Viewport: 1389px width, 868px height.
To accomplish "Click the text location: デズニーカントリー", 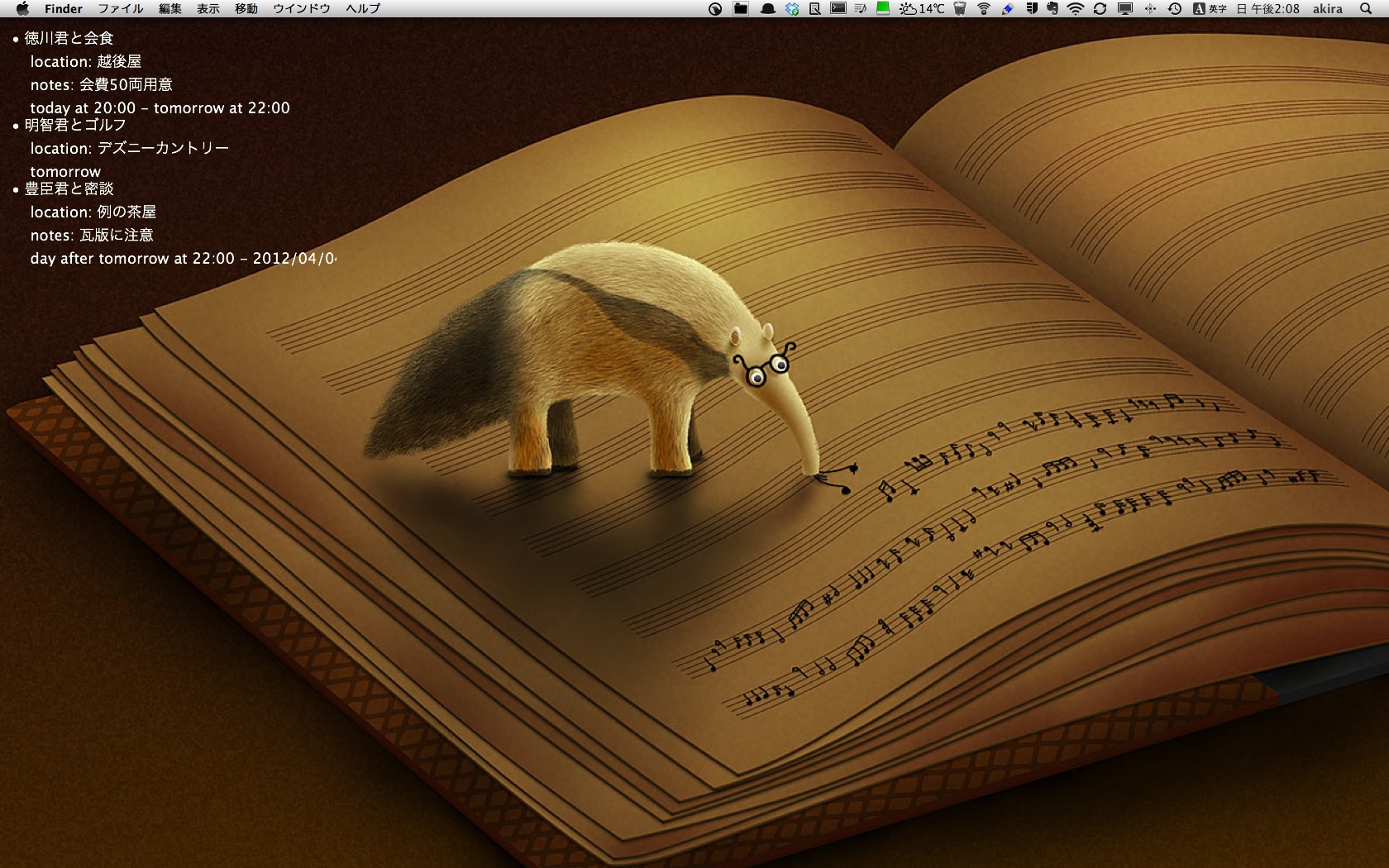I will [x=130, y=148].
